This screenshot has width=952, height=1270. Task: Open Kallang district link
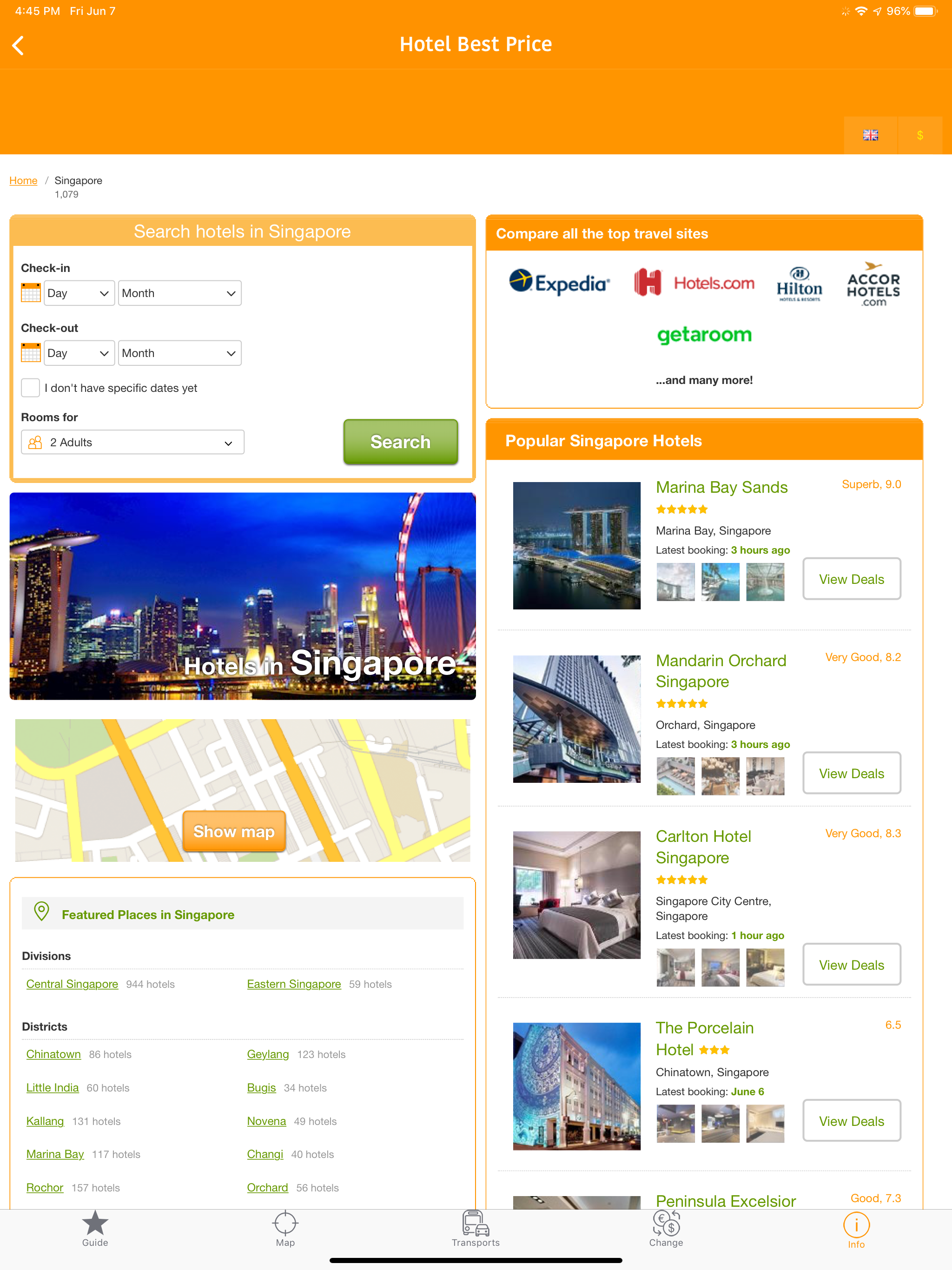pyautogui.click(x=45, y=1121)
